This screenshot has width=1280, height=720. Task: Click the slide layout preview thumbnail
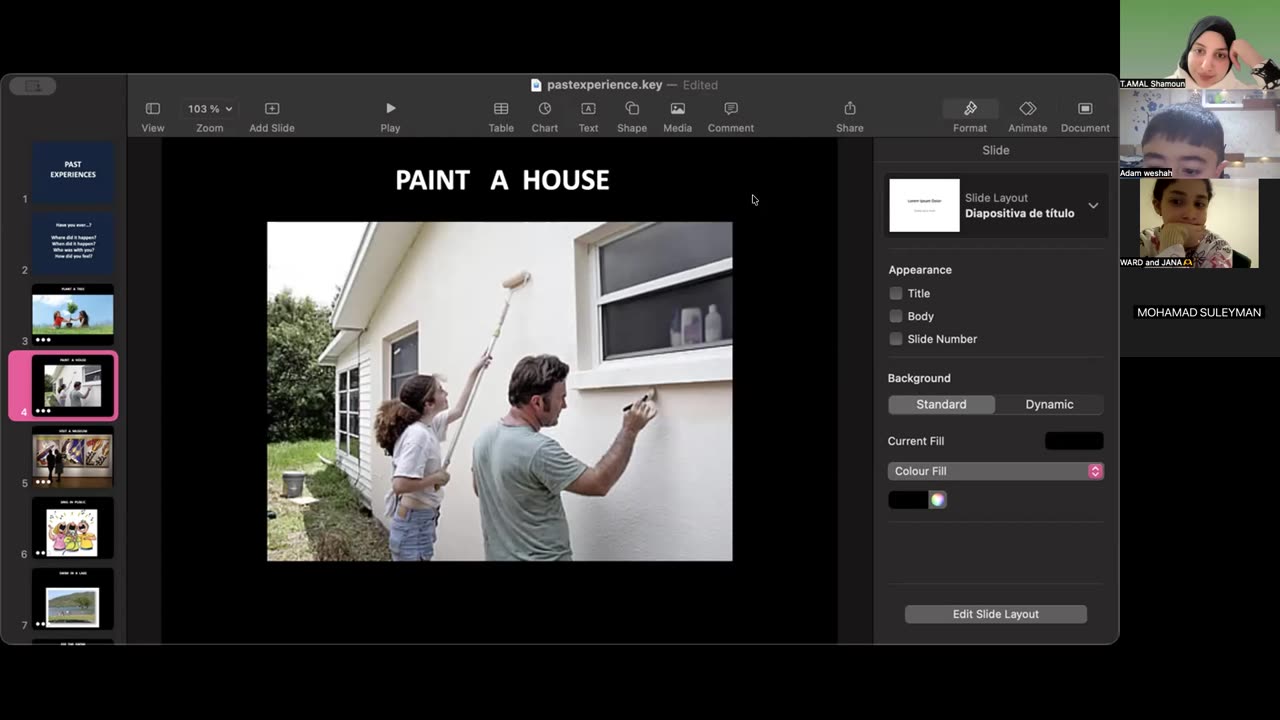tap(924, 205)
